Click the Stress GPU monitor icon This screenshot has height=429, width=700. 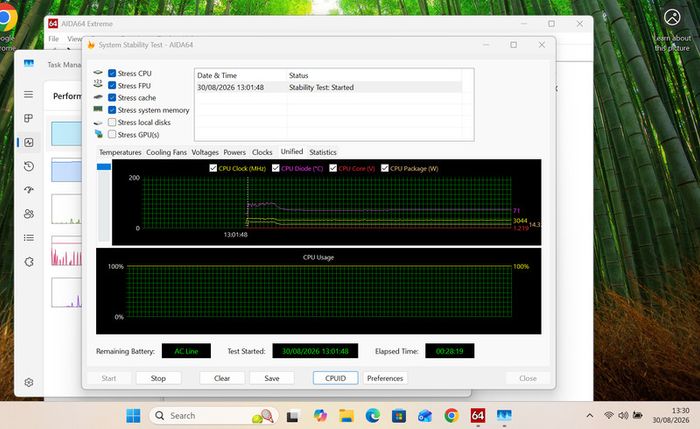(x=99, y=133)
